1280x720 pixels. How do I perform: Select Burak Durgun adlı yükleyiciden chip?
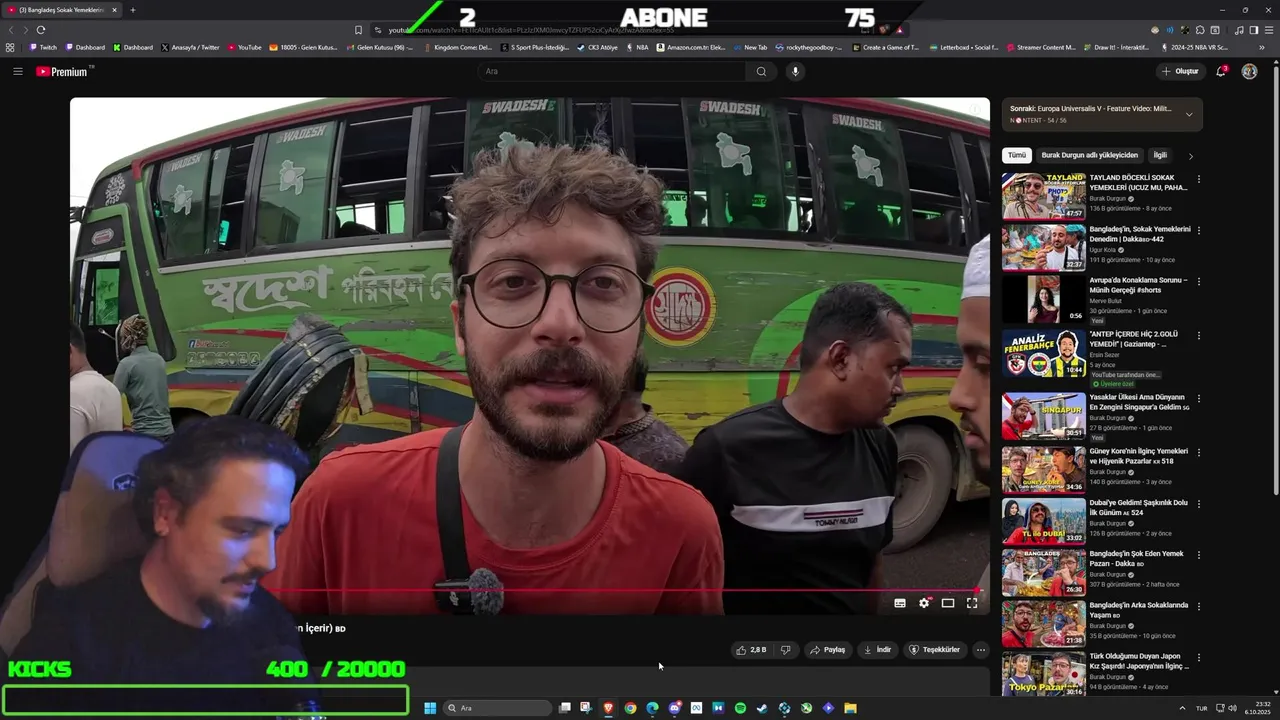coord(1090,156)
